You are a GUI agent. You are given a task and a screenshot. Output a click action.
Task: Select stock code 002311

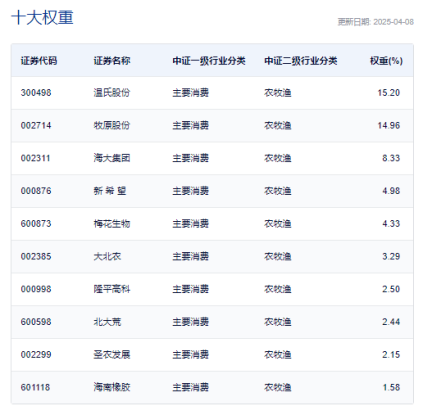pos(35,158)
